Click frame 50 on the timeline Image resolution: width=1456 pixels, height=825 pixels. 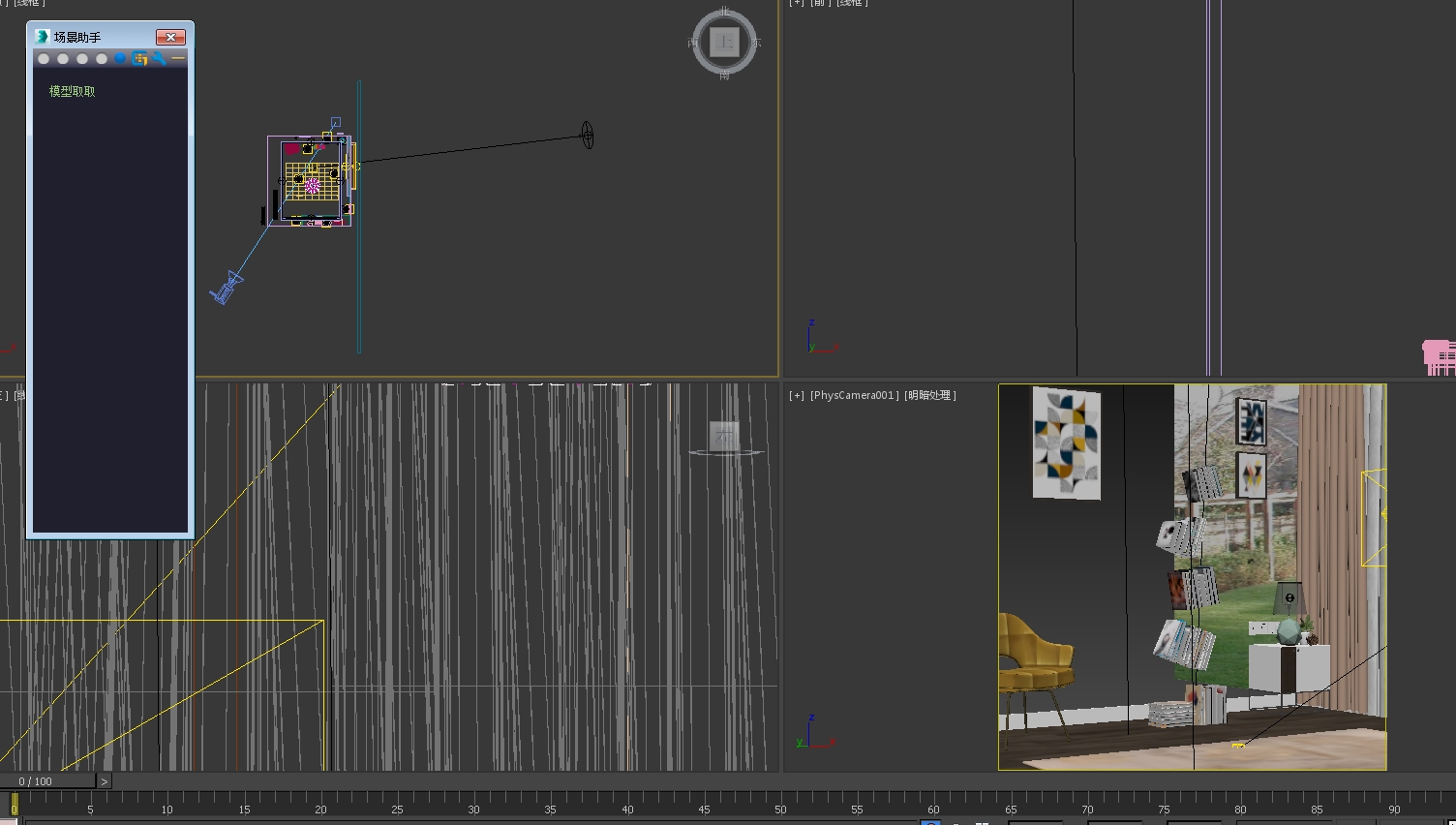[780, 810]
